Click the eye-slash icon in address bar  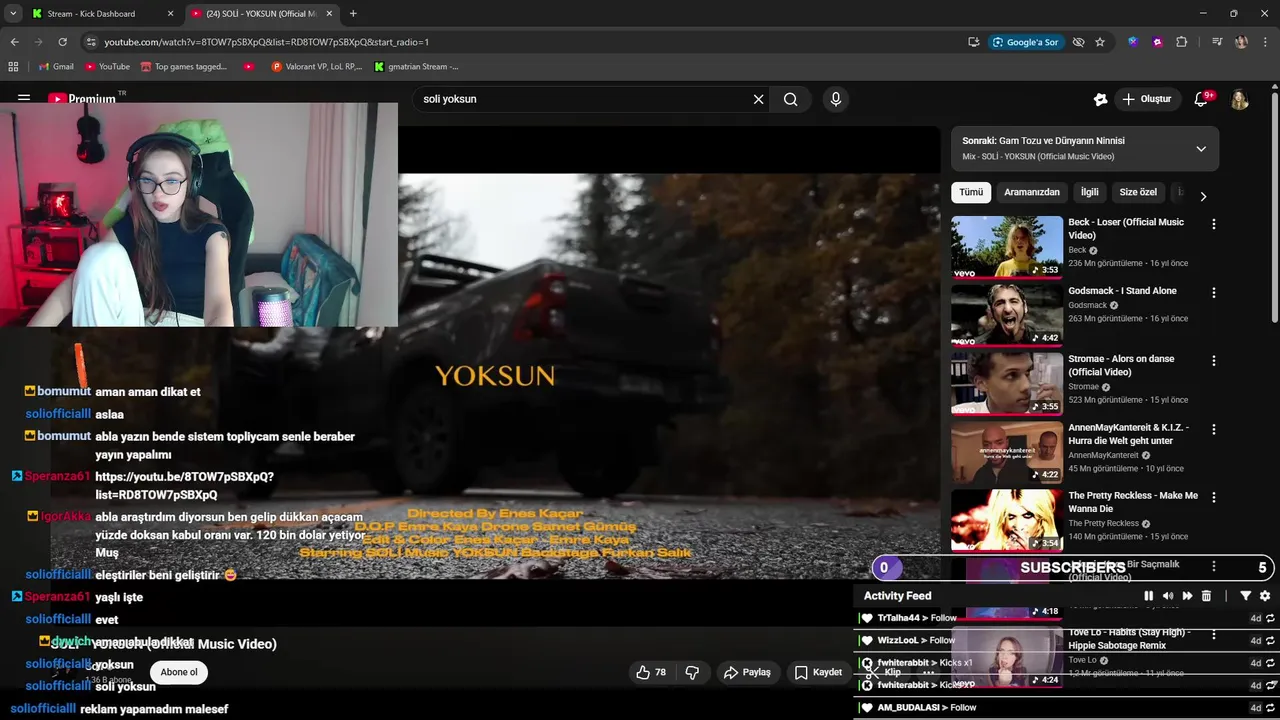1078,42
